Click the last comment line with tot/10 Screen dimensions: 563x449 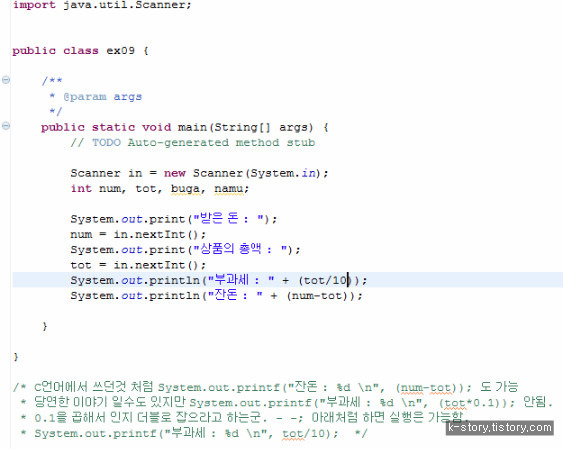coord(194,433)
